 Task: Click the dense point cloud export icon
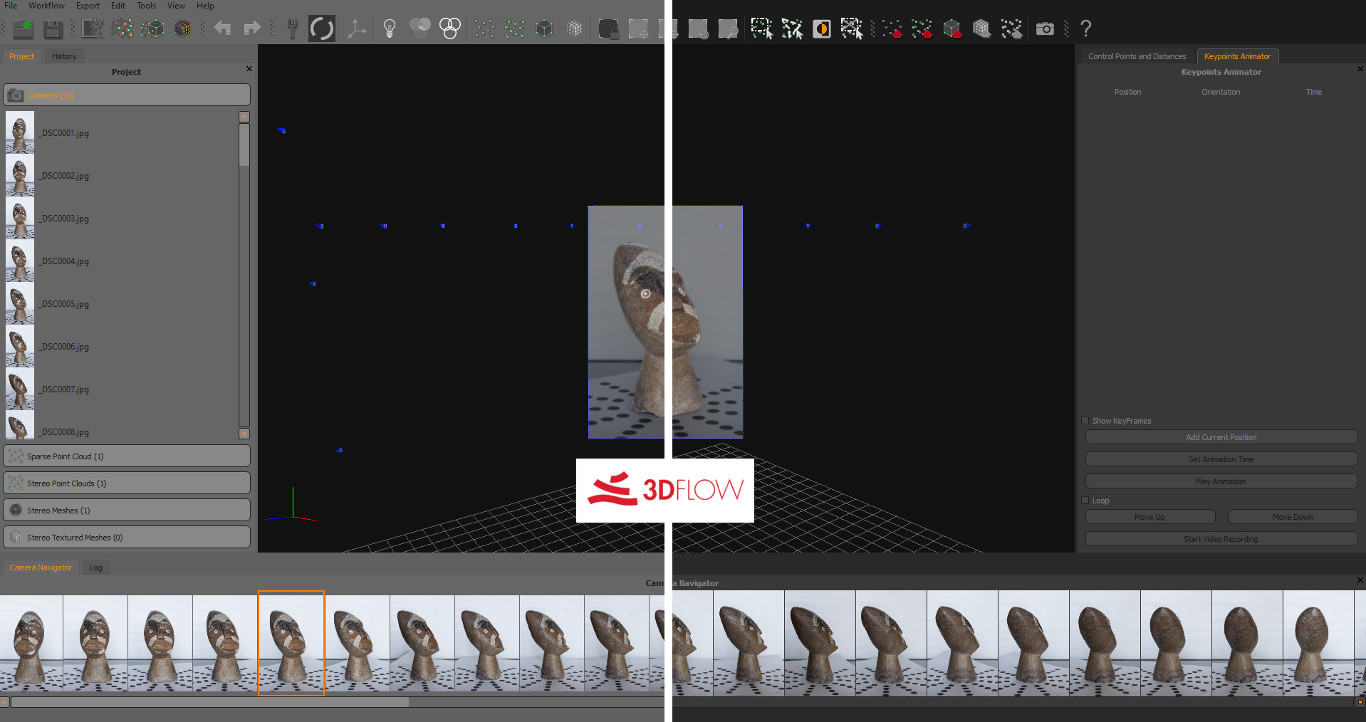[x=922, y=29]
